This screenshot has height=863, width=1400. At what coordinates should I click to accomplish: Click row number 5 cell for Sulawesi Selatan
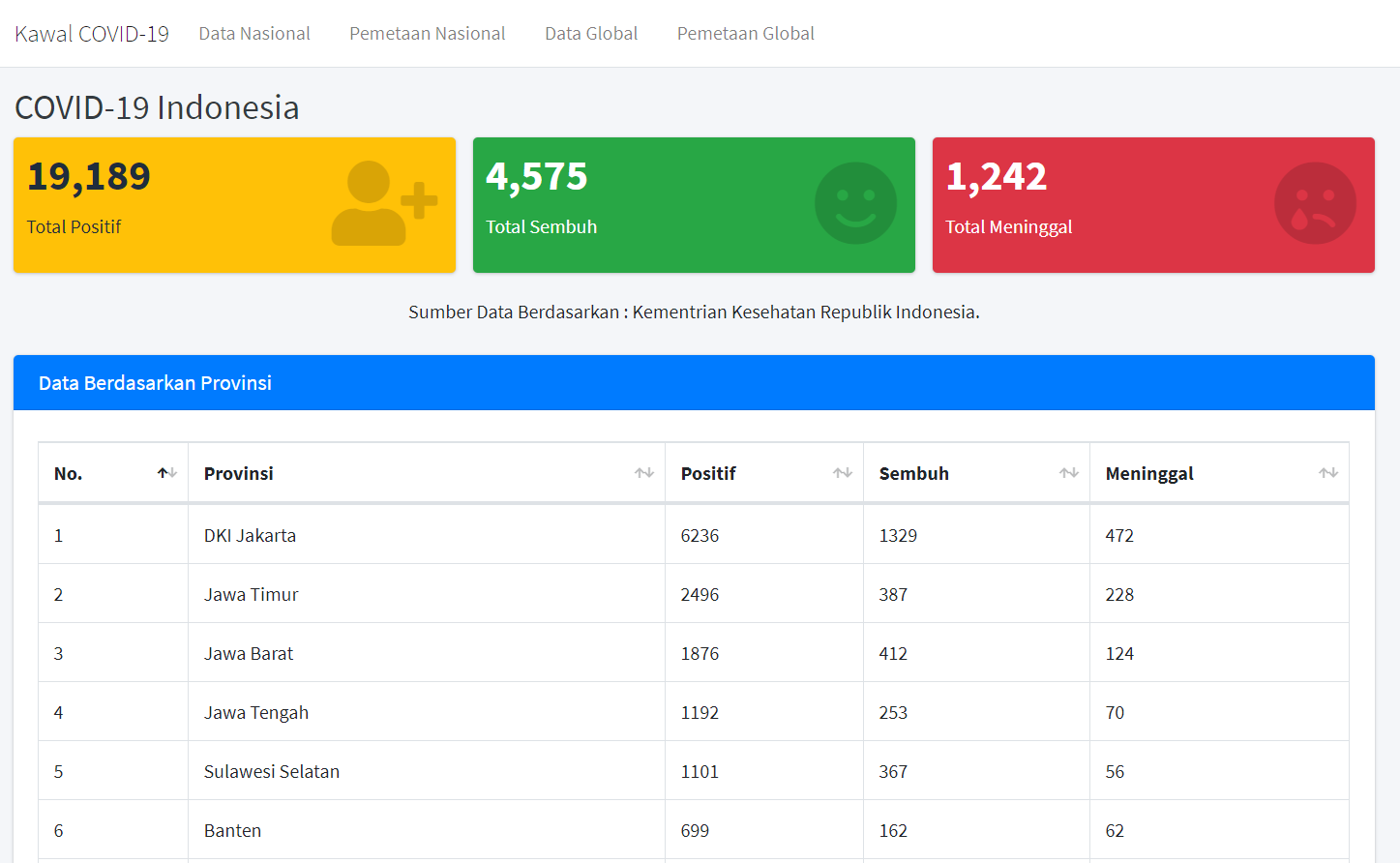point(113,771)
